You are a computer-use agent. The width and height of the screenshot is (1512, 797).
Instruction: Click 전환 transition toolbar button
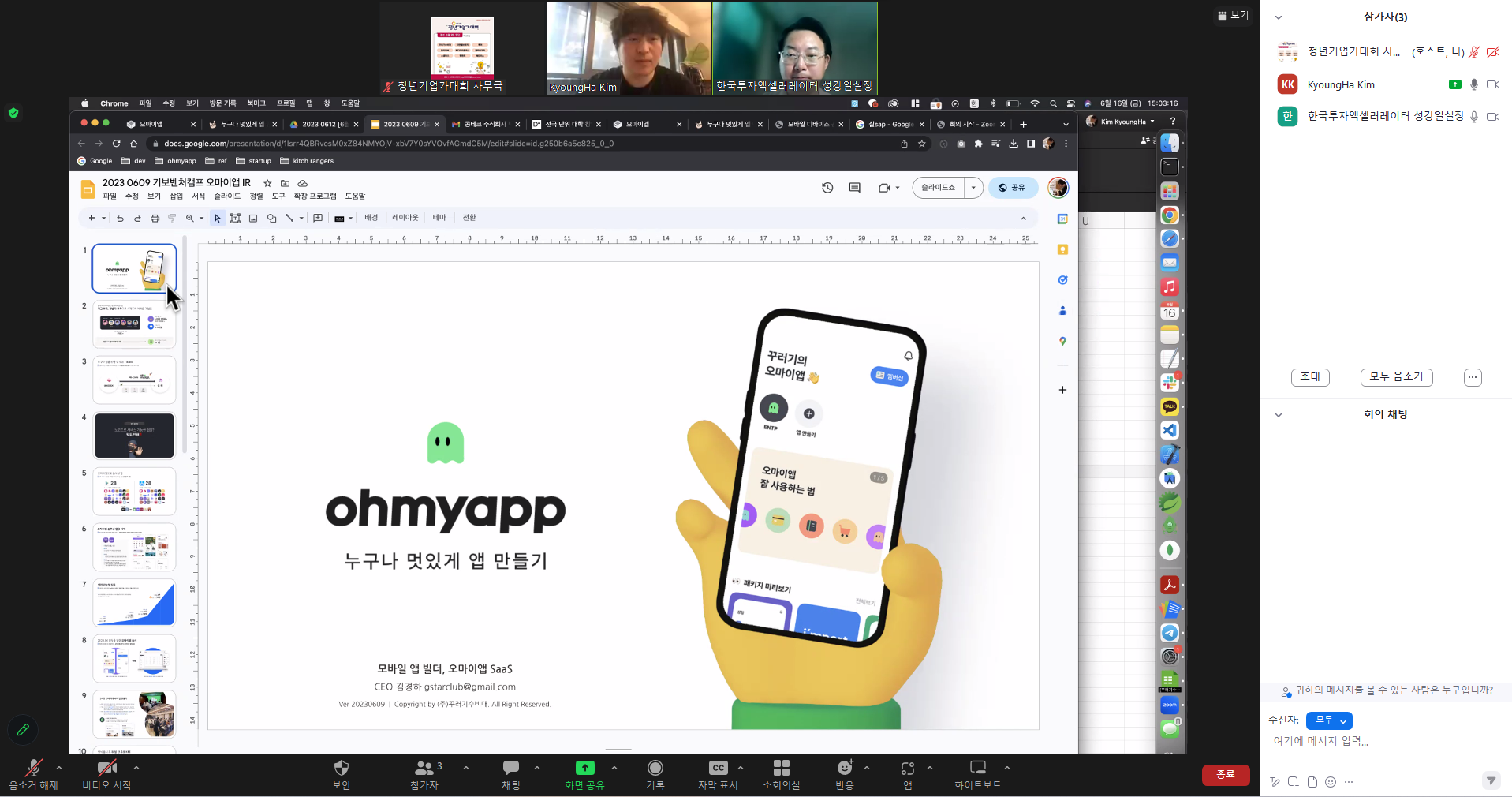pos(469,218)
